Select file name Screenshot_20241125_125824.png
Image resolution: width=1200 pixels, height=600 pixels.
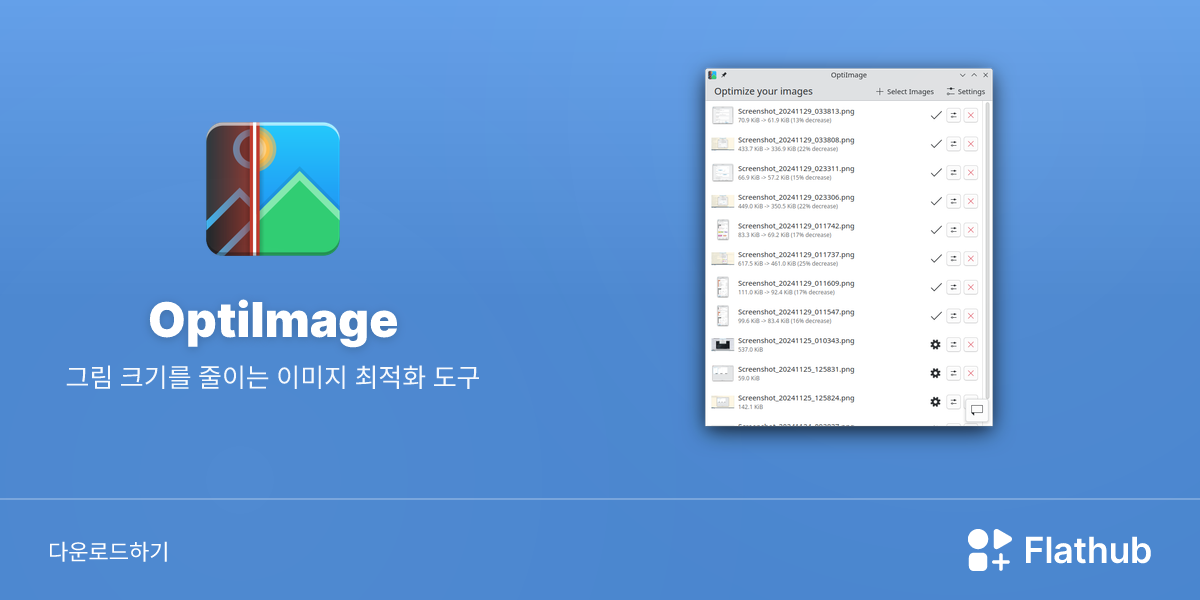(796, 397)
